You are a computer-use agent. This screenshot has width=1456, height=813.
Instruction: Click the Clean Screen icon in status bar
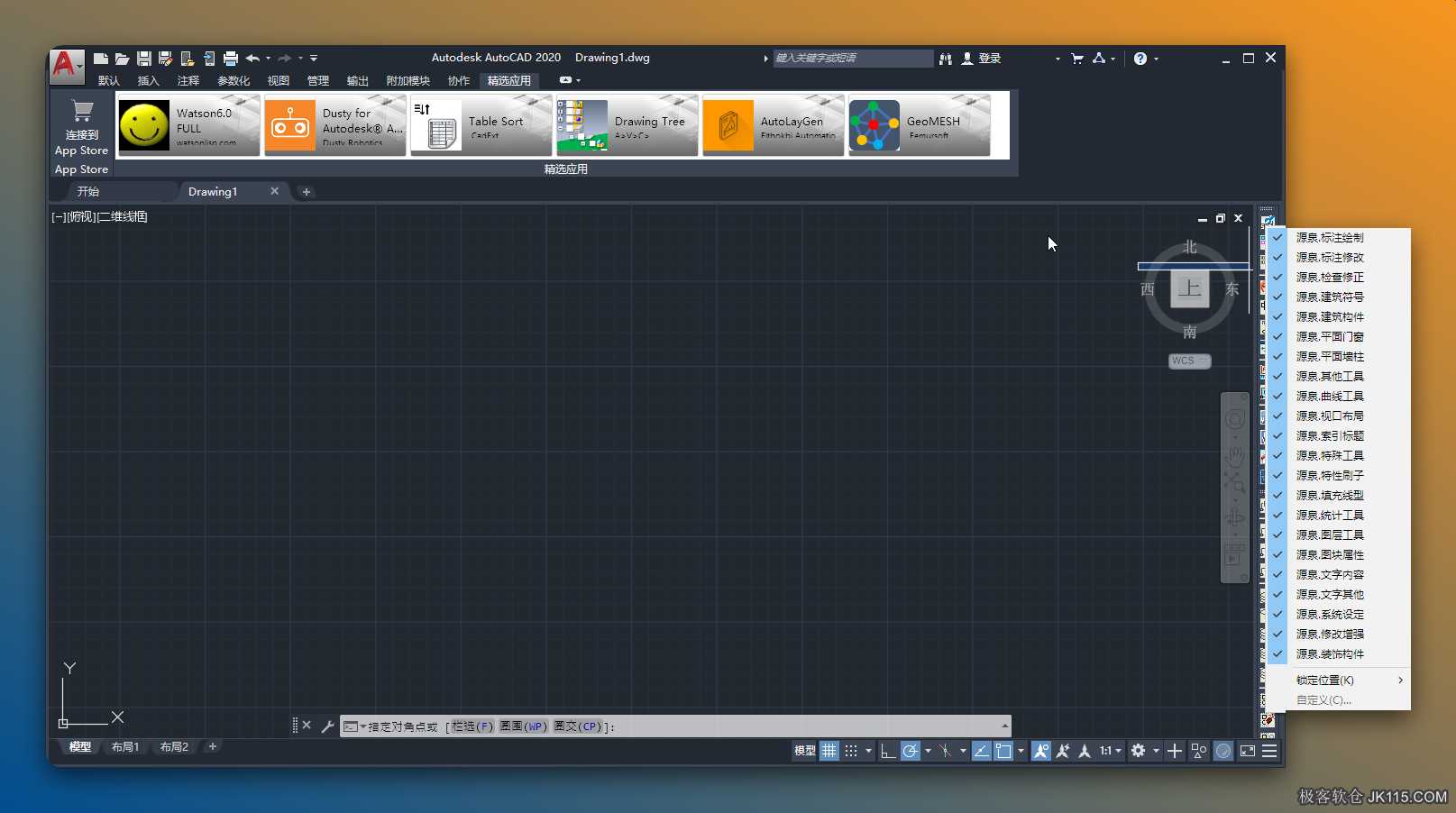[x=1248, y=751]
